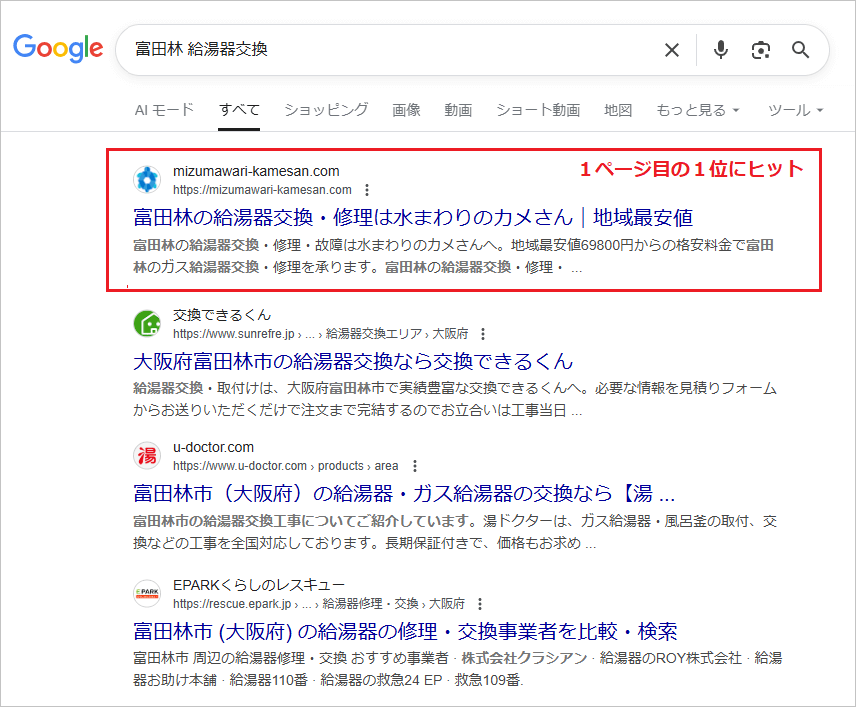Open 富田林市 (大阪府) の給湯器の修理 result link

coord(405,631)
